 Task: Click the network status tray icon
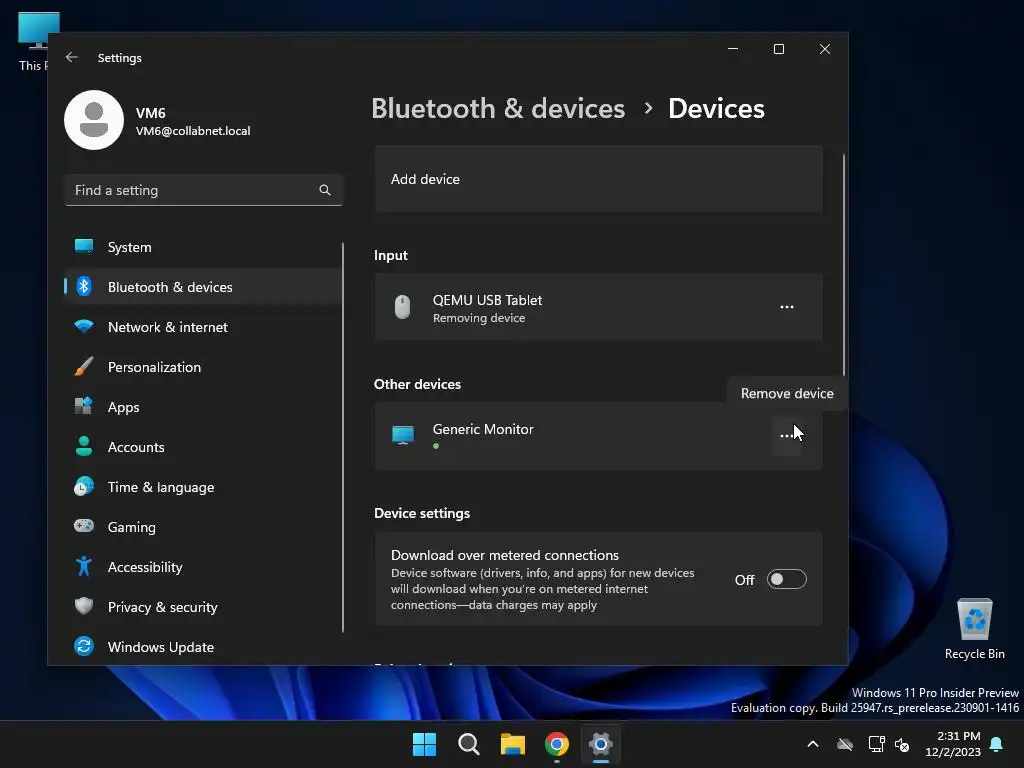point(876,744)
